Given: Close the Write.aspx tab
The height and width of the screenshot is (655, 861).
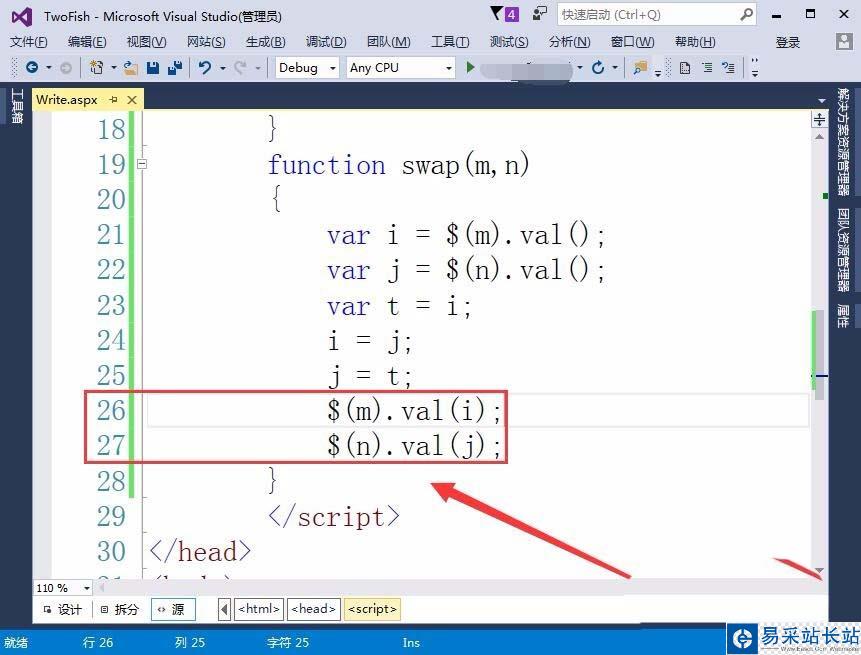Looking at the screenshot, I should click(x=132, y=99).
